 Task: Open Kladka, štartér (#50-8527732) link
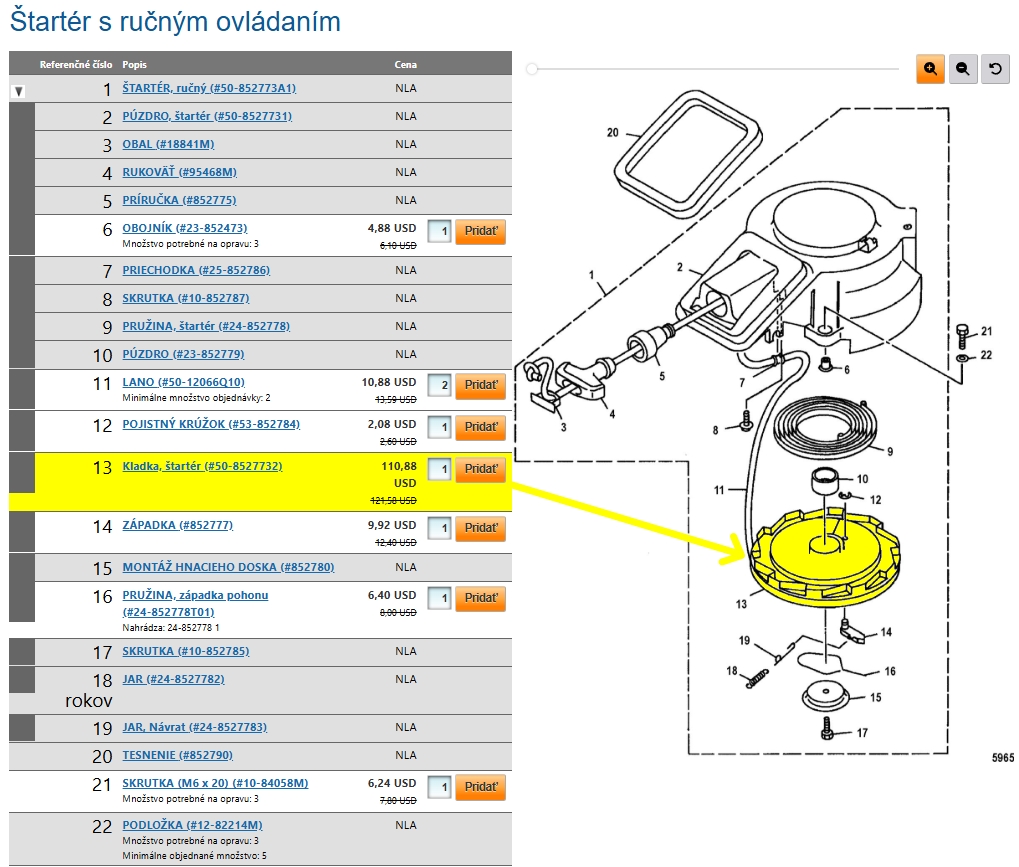202,466
